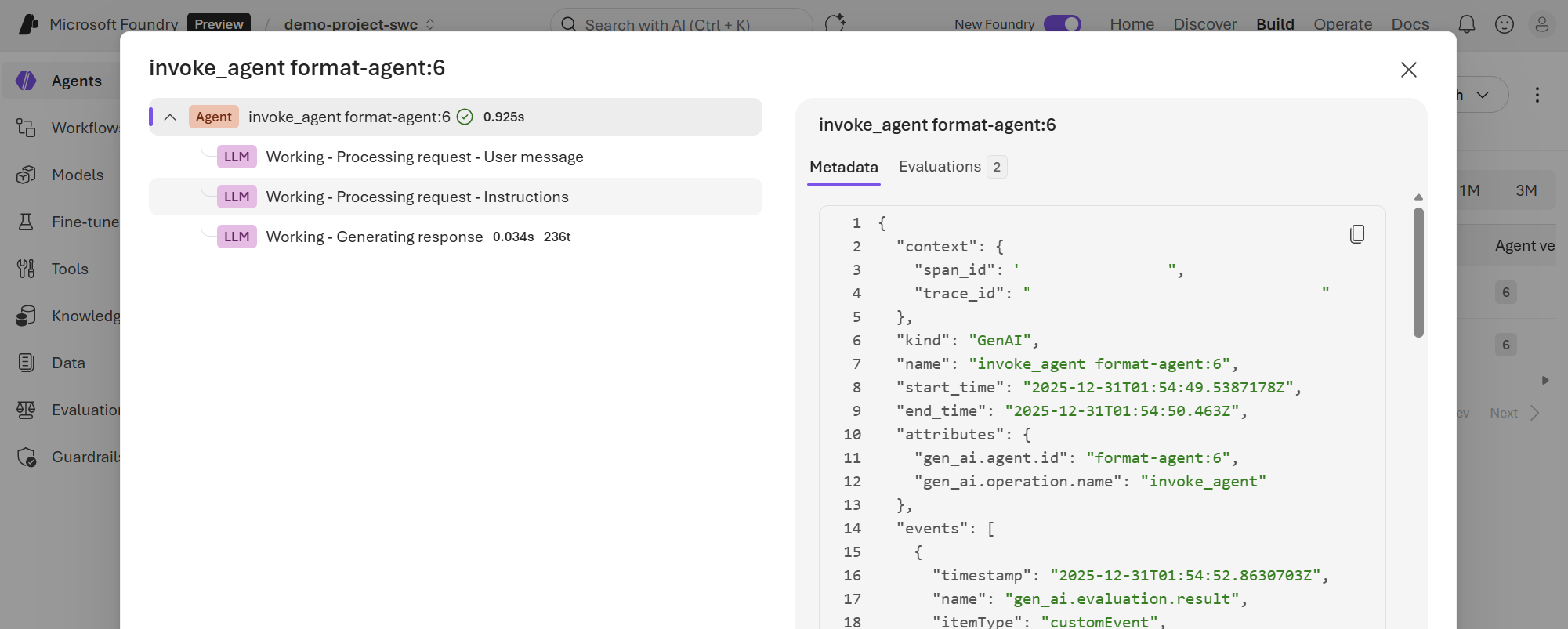Open Docs in top navigation

pos(1410,24)
